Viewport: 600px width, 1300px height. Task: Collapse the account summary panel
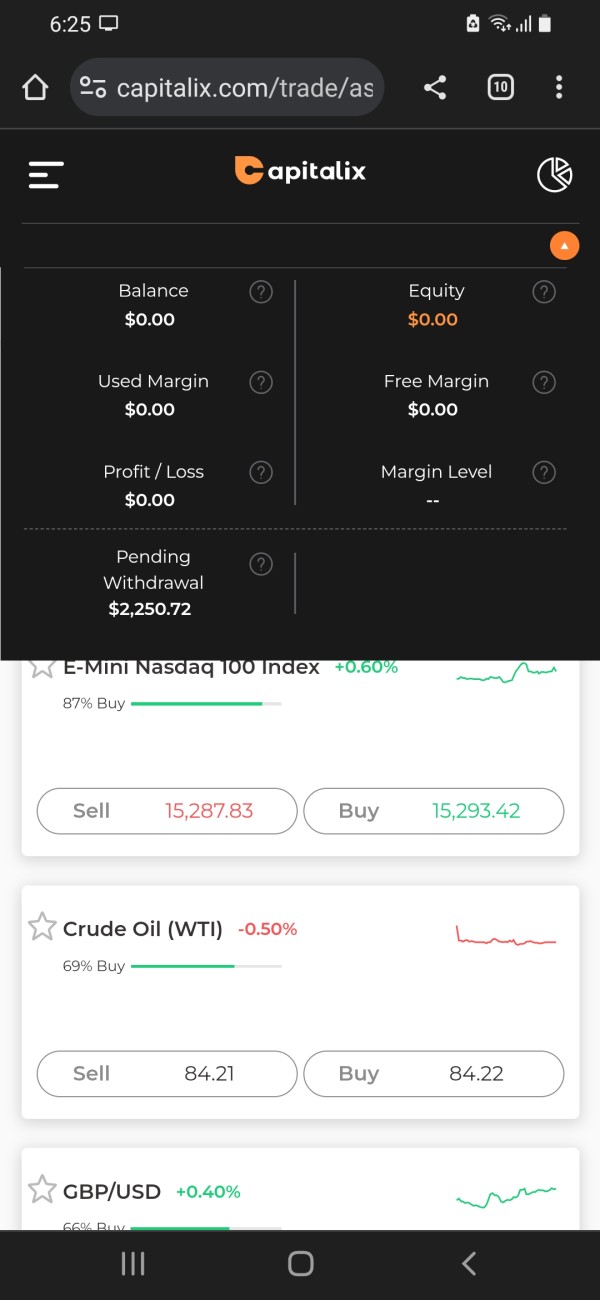(x=564, y=246)
